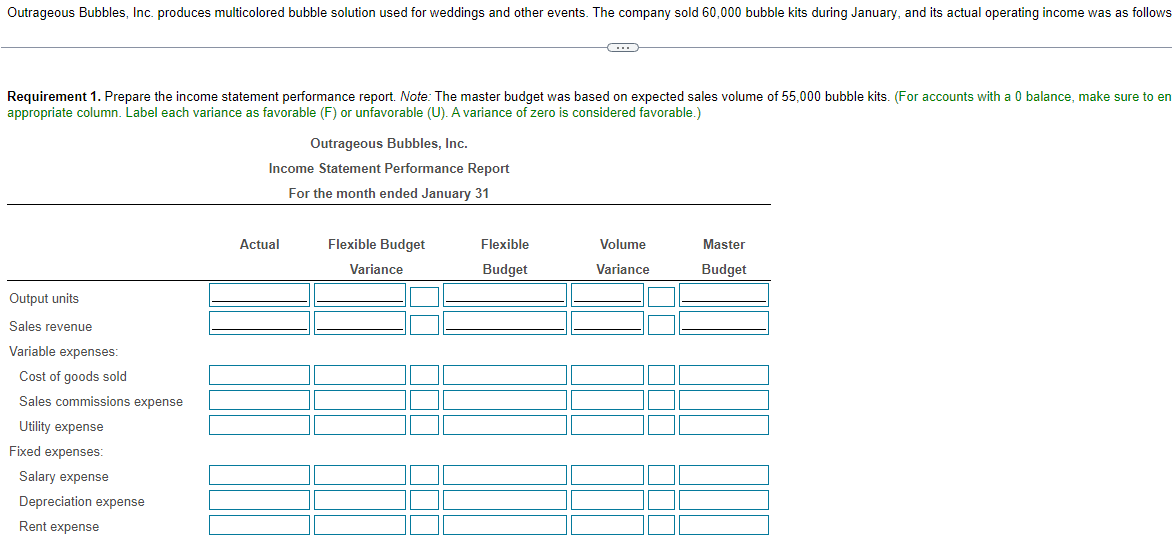This screenshot has width=1172, height=545.
Task: Click Depreciation expense Flexible Budget field
Action: [x=505, y=500]
